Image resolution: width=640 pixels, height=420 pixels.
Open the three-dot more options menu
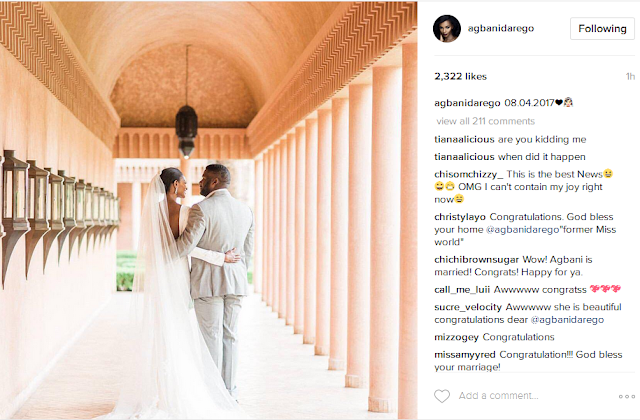627,396
